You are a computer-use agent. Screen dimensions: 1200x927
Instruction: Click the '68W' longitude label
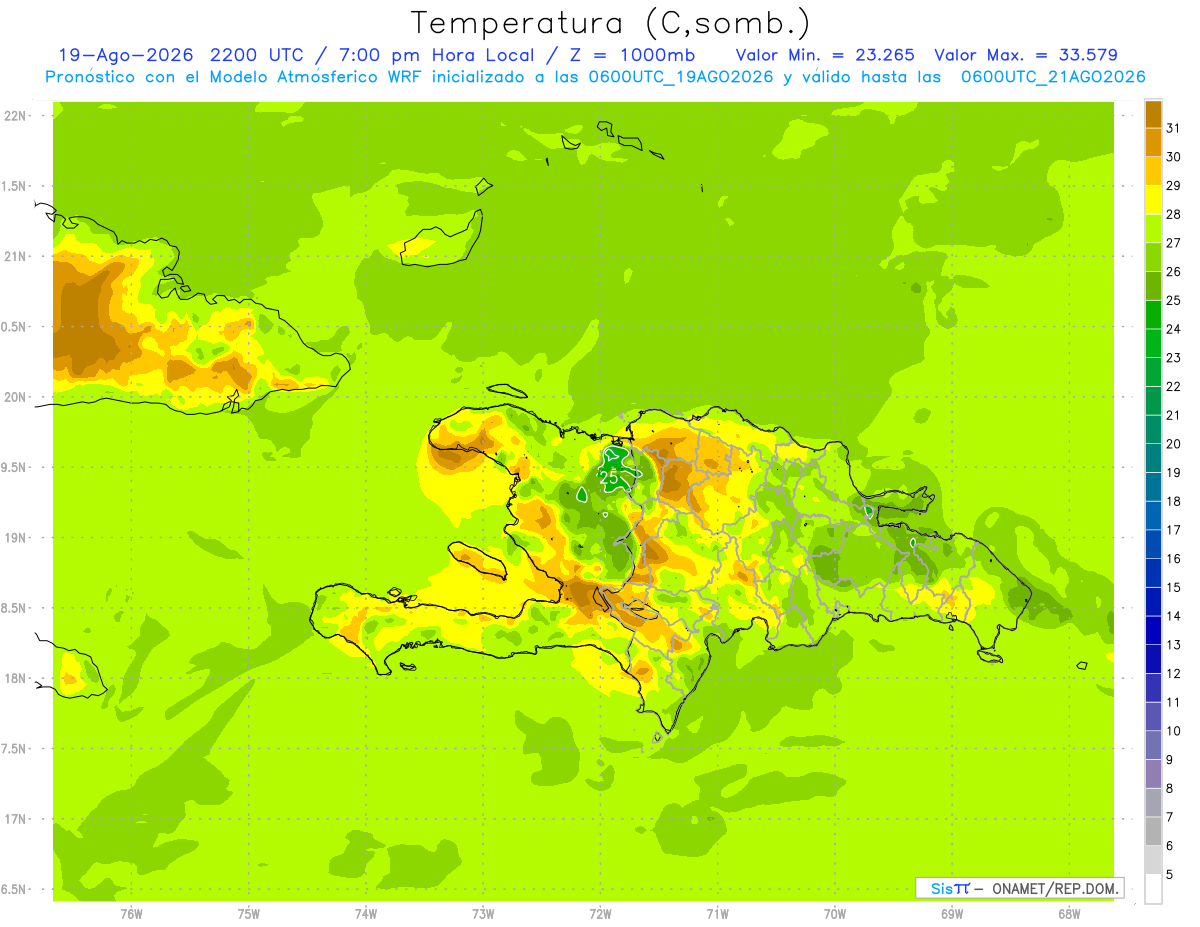tap(1069, 914)
